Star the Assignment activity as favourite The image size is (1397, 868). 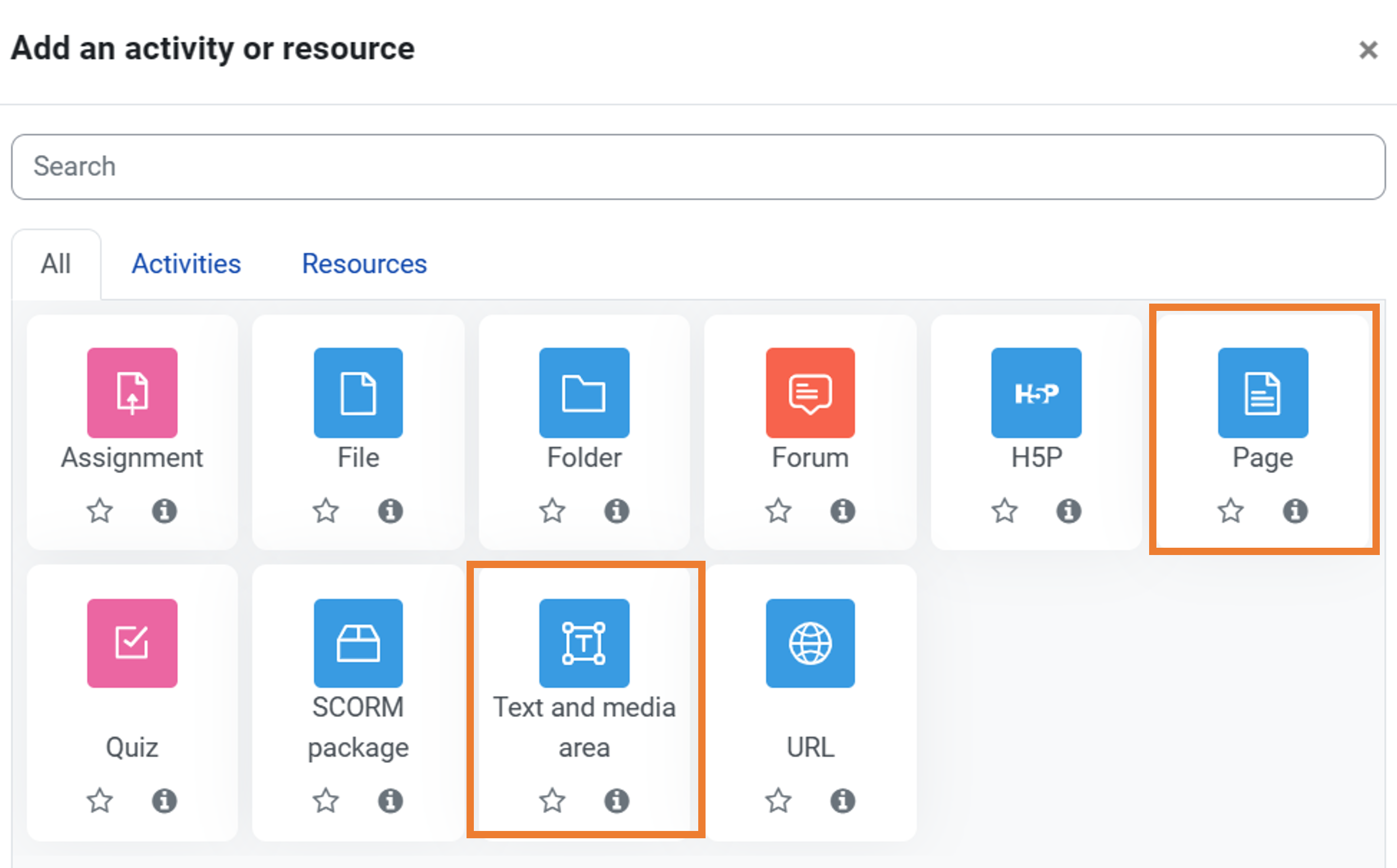[x=100, y=510]
